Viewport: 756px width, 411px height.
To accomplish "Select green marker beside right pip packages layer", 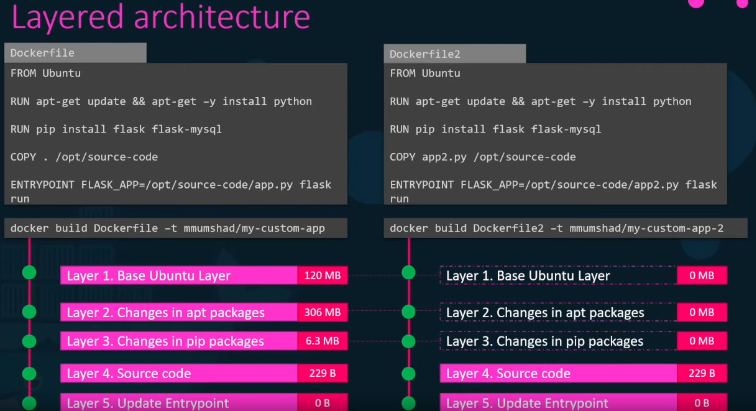I will point(408,340).
